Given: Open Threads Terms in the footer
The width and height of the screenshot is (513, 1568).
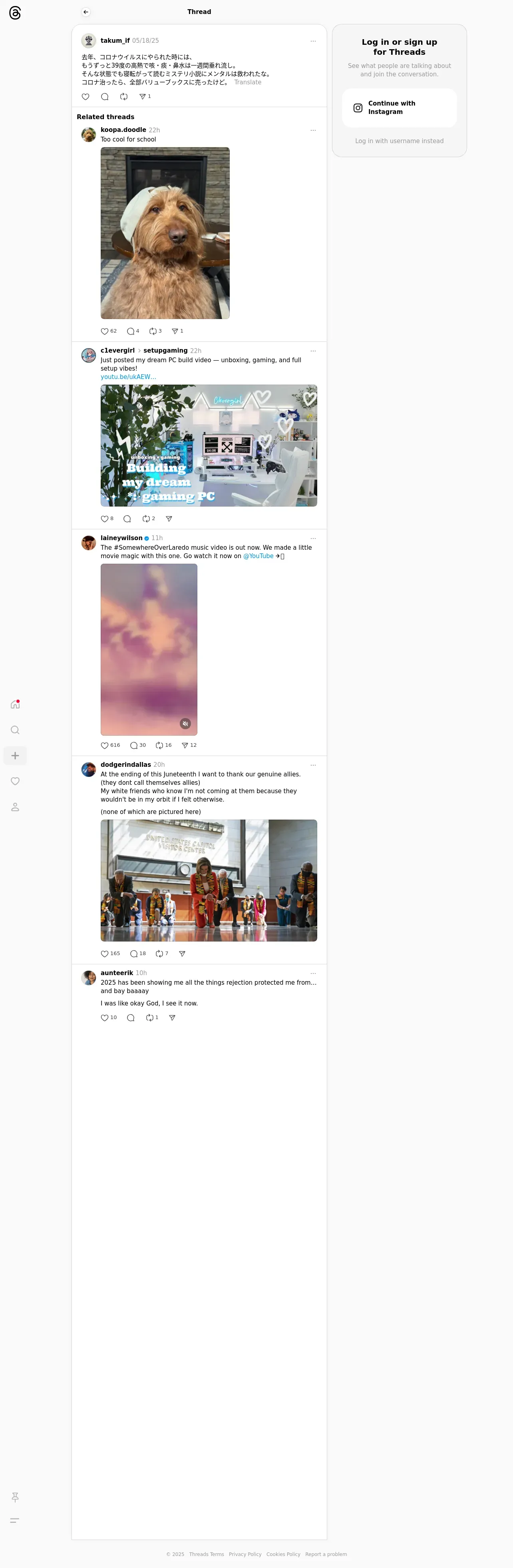Looking at the screenshot, I should tap(206, 1554).
